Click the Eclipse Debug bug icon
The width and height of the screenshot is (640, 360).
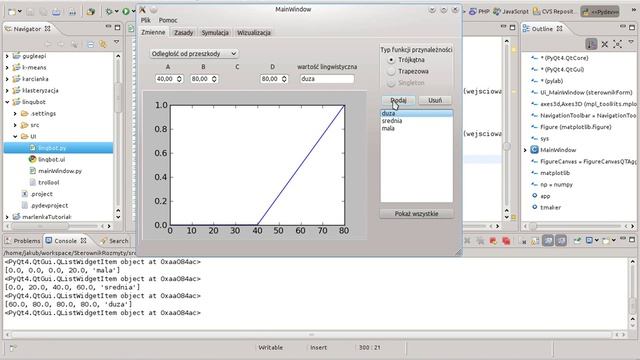pyautogui.click(x=109, y=12)
